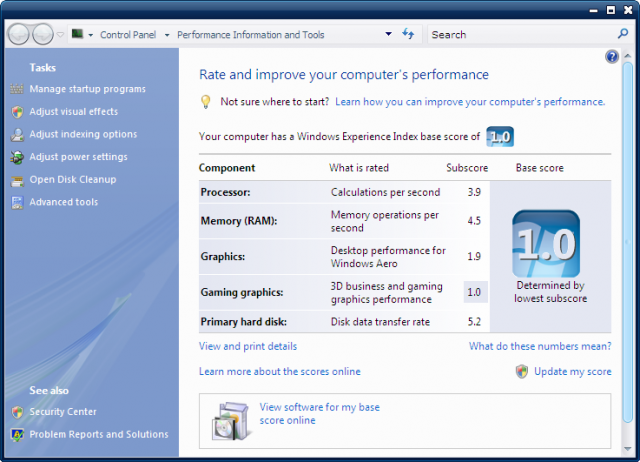Select the Memory (RAM) subscore 4.5
The height and width of the screenshot is (462, 640).
[x=474, y=221]
